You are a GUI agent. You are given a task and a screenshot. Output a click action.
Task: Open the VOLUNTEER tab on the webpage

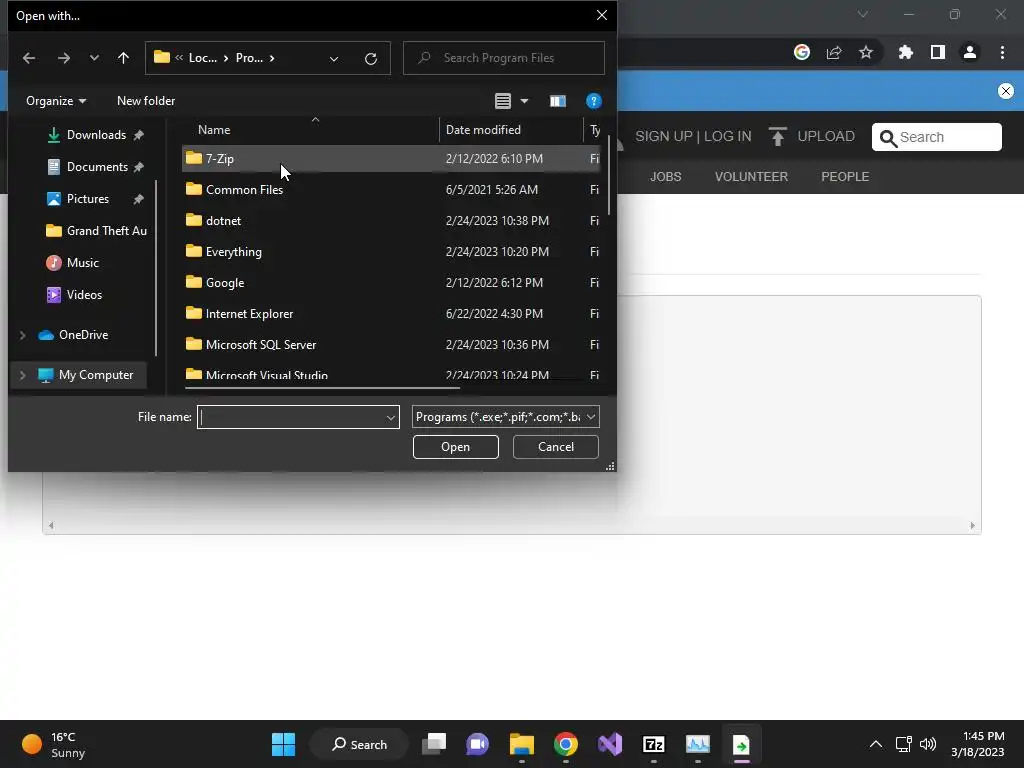pyautogui.click(x=751, y=177)
